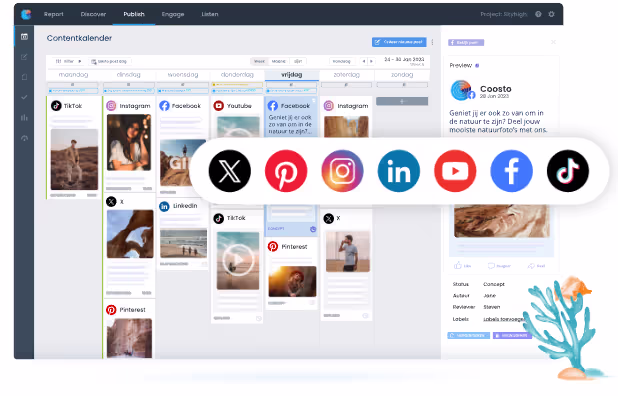The image size is (618, 396).
Task: Click the large Facebook icon
Action: tap(511, 171)
